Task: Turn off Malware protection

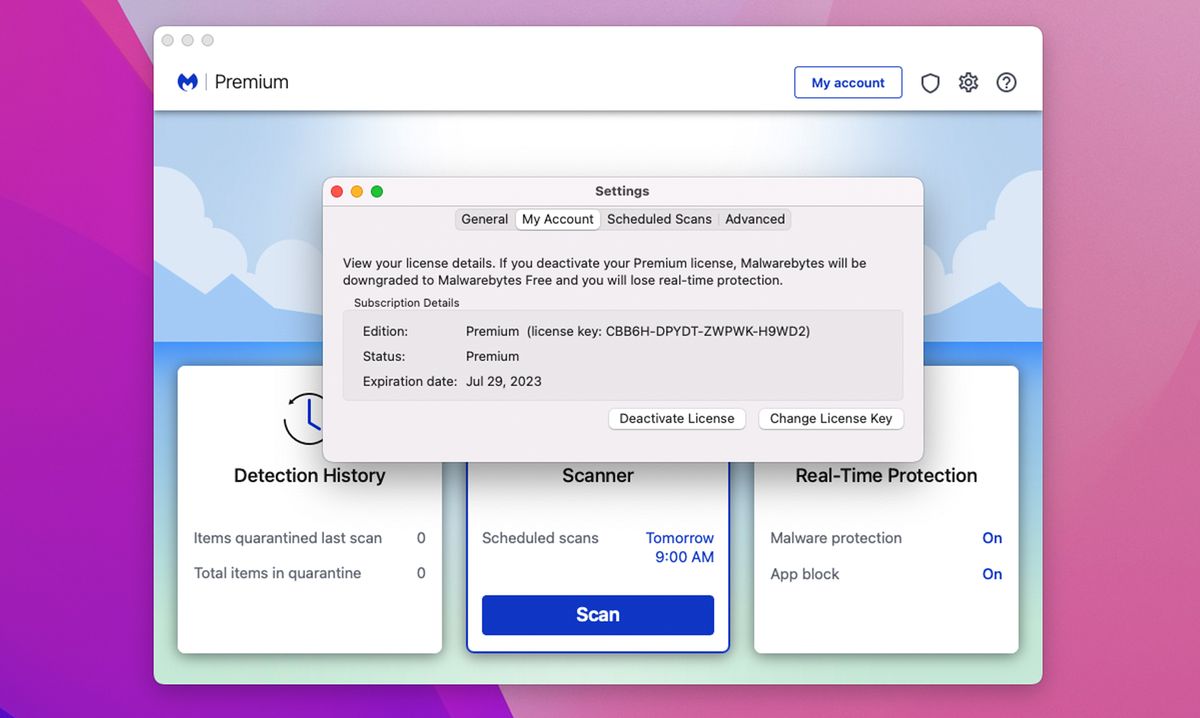Action: tap(992, 538)
